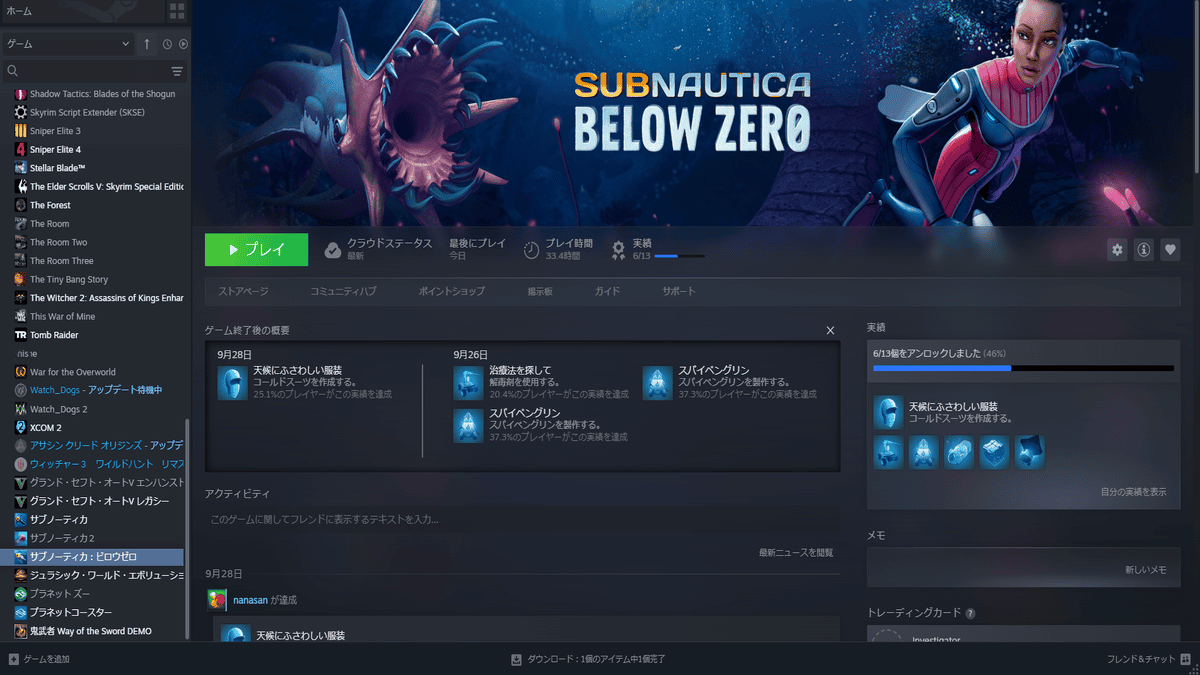
Task: Click the nanasan username link
Action: [x=250, y=600]
